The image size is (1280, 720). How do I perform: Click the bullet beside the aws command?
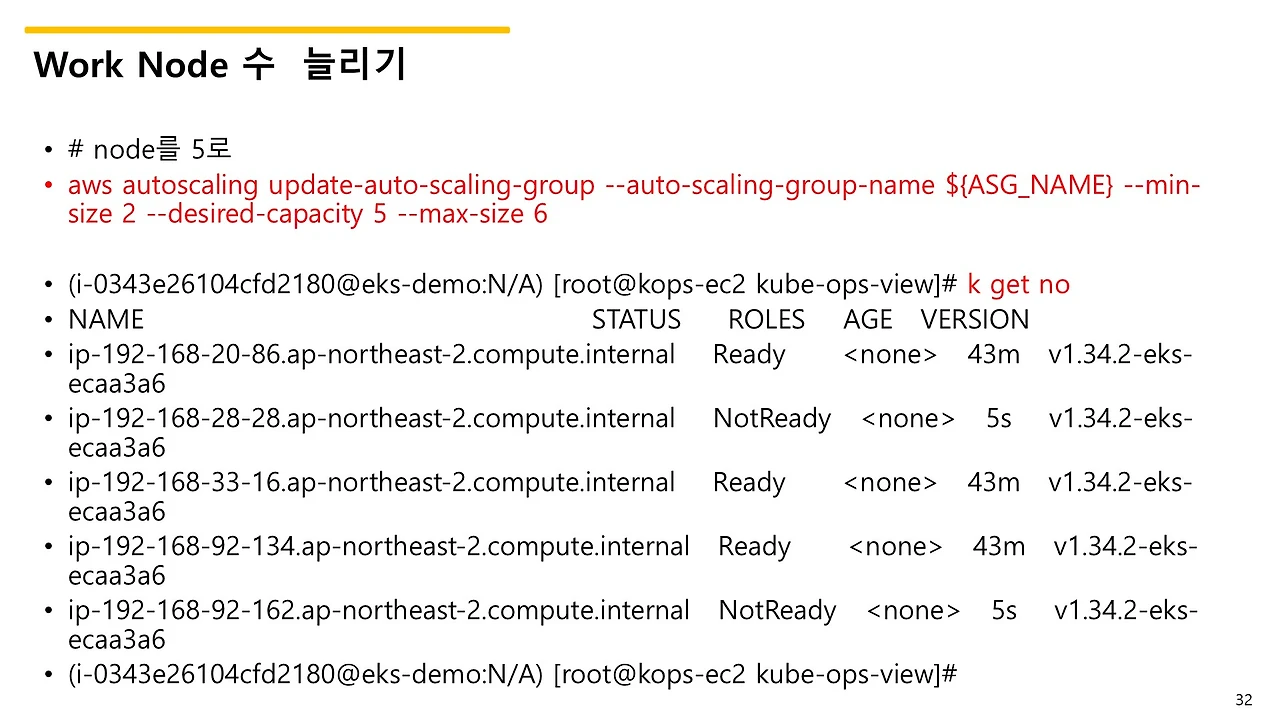[x=48, y=184]
